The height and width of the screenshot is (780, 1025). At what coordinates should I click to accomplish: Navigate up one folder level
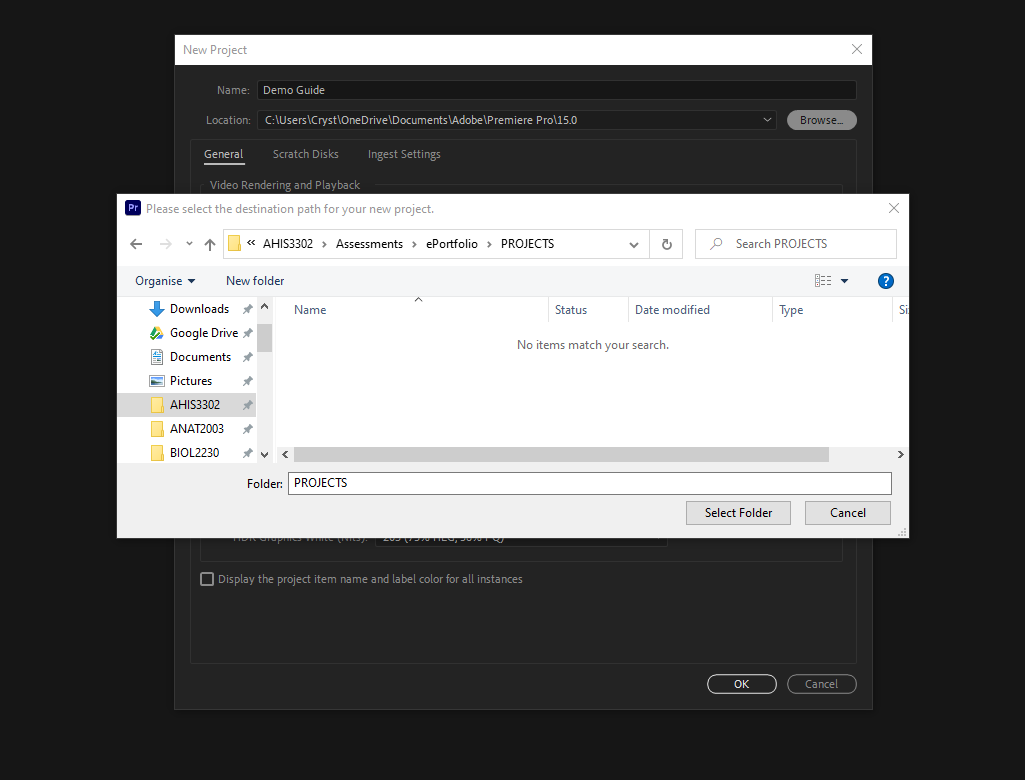(x=210, y=244)
